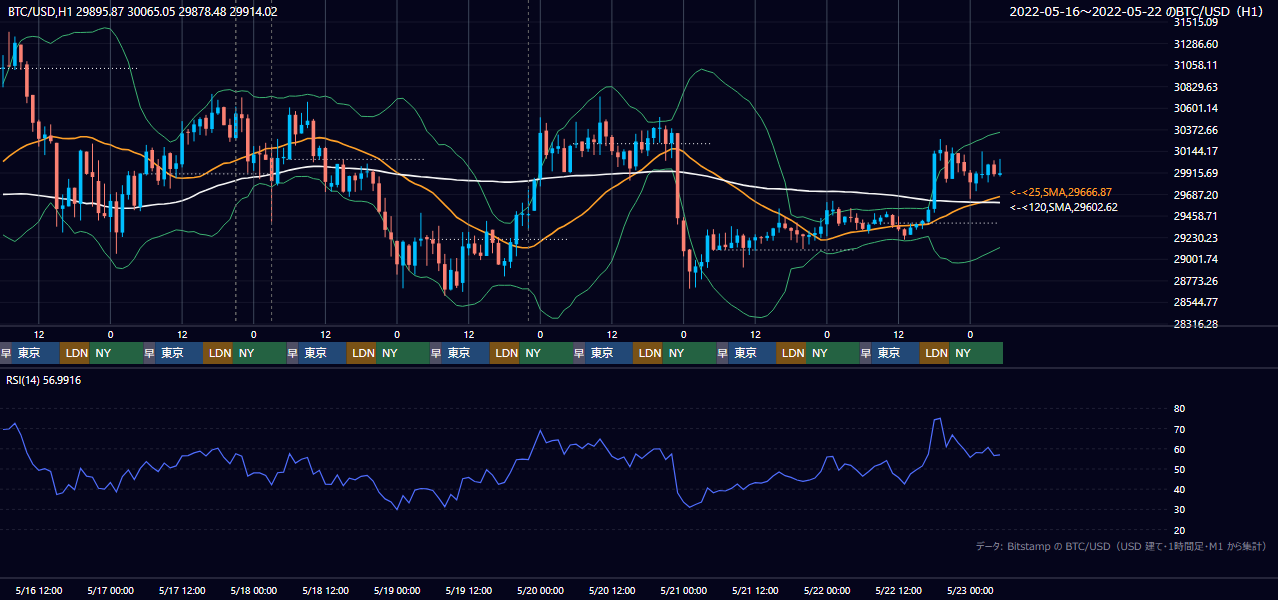Click the 31286.60 price axis label
The width and height of the screenshot is (1278, 600).
[1195, 44]
